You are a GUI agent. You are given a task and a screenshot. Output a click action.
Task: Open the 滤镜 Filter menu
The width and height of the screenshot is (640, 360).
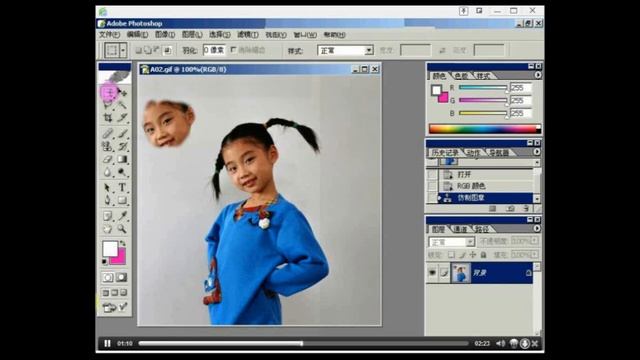[x=248, y=35]
